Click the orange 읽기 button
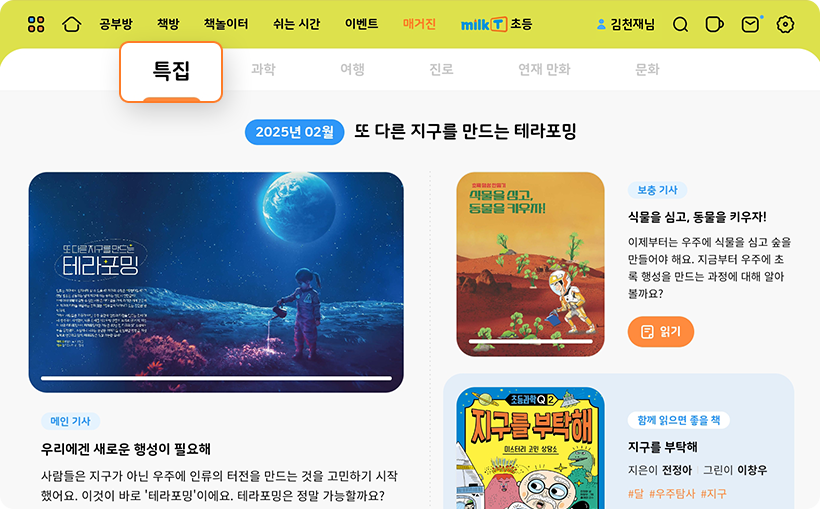Image resolution: width=820 pixels, height=509 pixels. click(x=660, y=331)
